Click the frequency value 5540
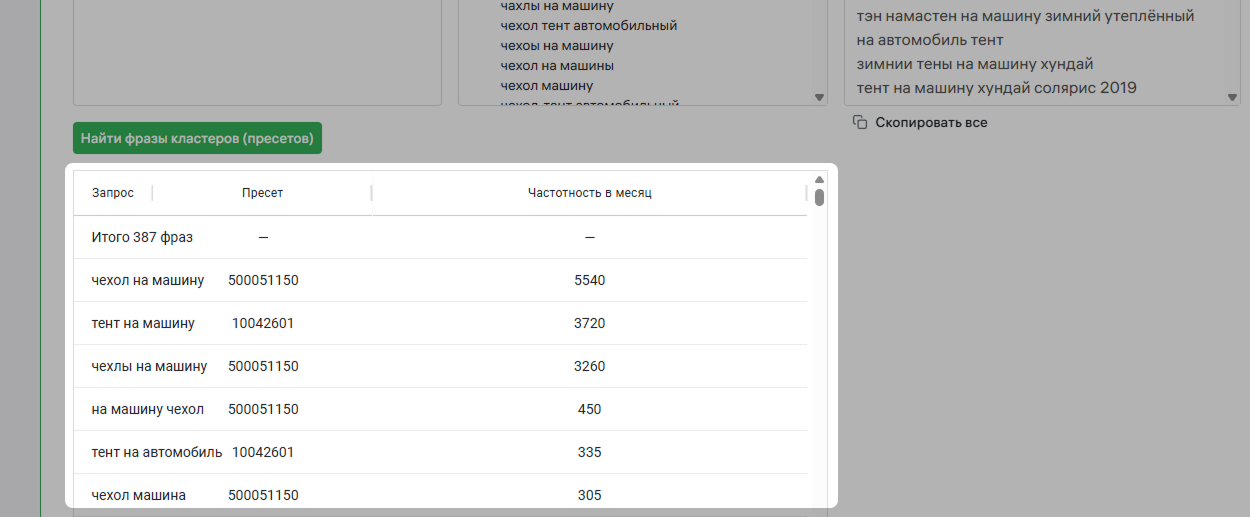The width and height of the screenshot is (1250, 517). tap(590, 281)
